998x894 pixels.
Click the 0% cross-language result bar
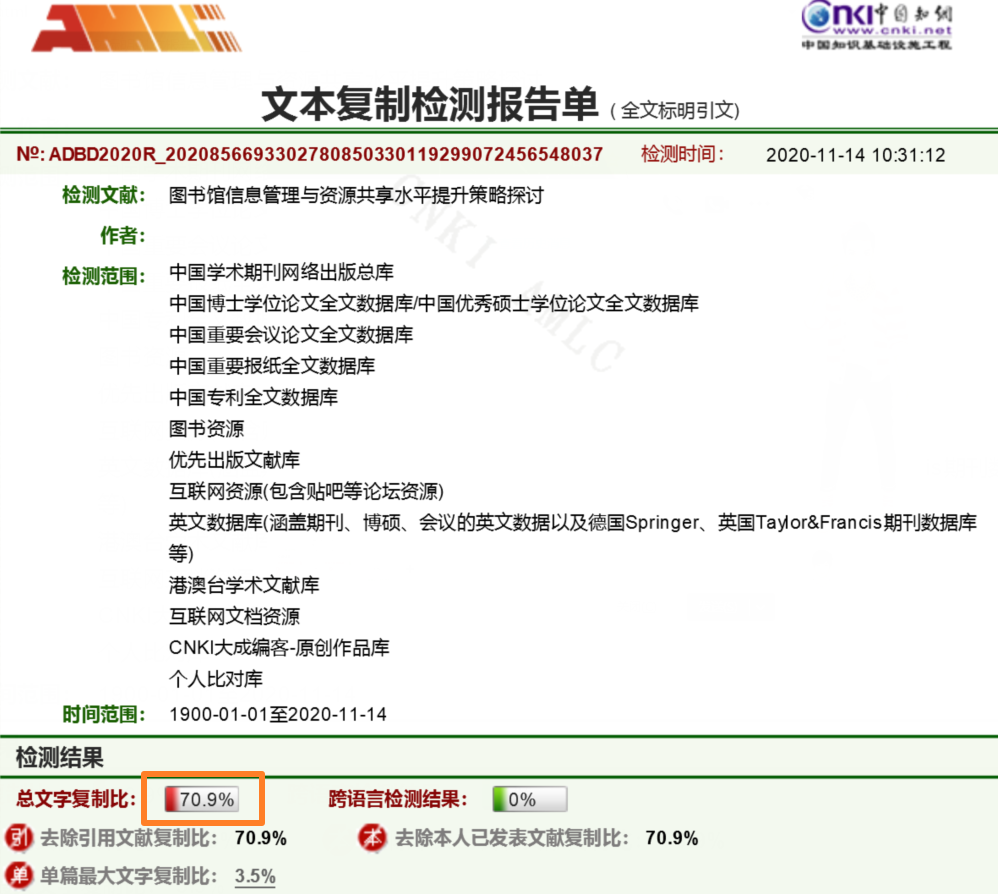click(x=530, y=799)
